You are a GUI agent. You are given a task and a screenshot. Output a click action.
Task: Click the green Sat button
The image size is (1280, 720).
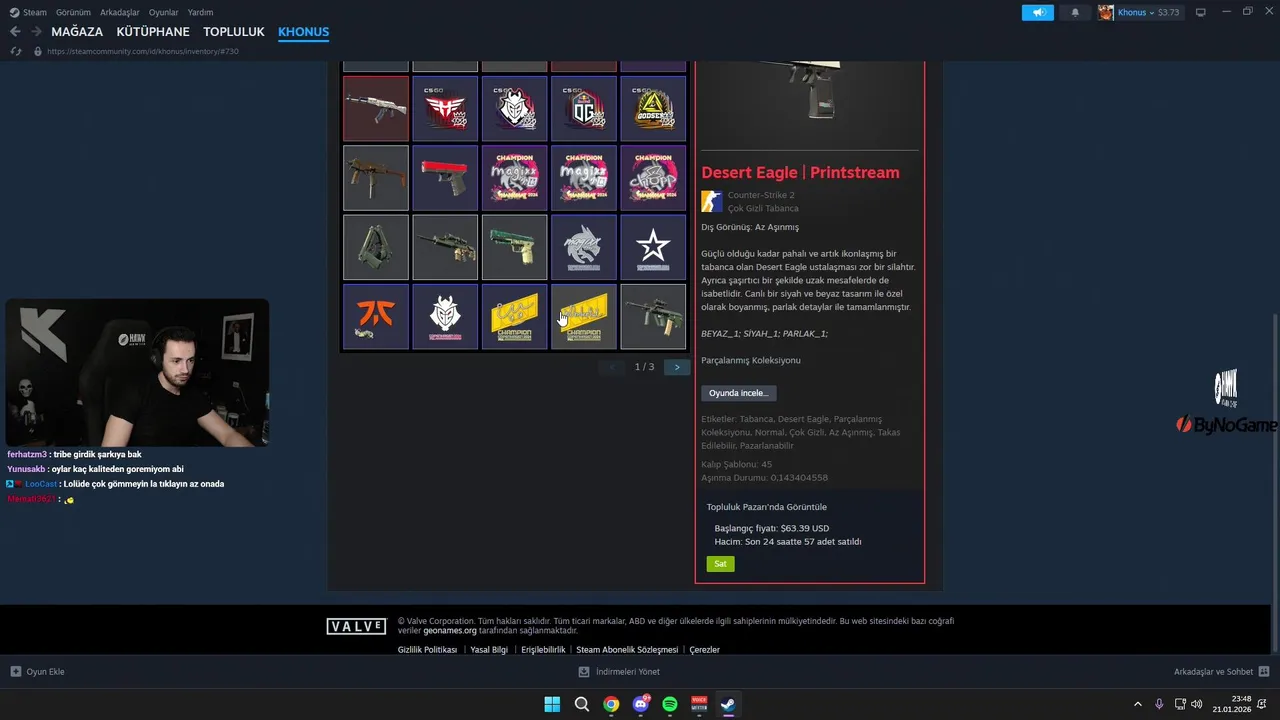tap(720, 564)
